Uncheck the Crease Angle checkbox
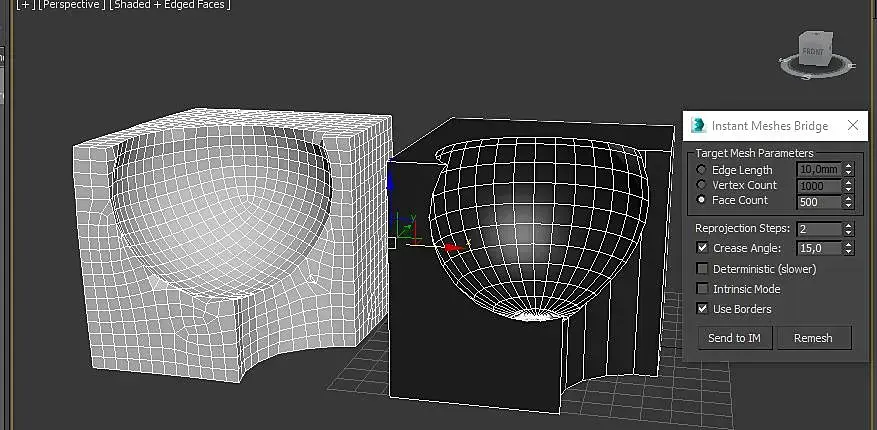Viewport: 877px width, 430px height. point(702,248)
